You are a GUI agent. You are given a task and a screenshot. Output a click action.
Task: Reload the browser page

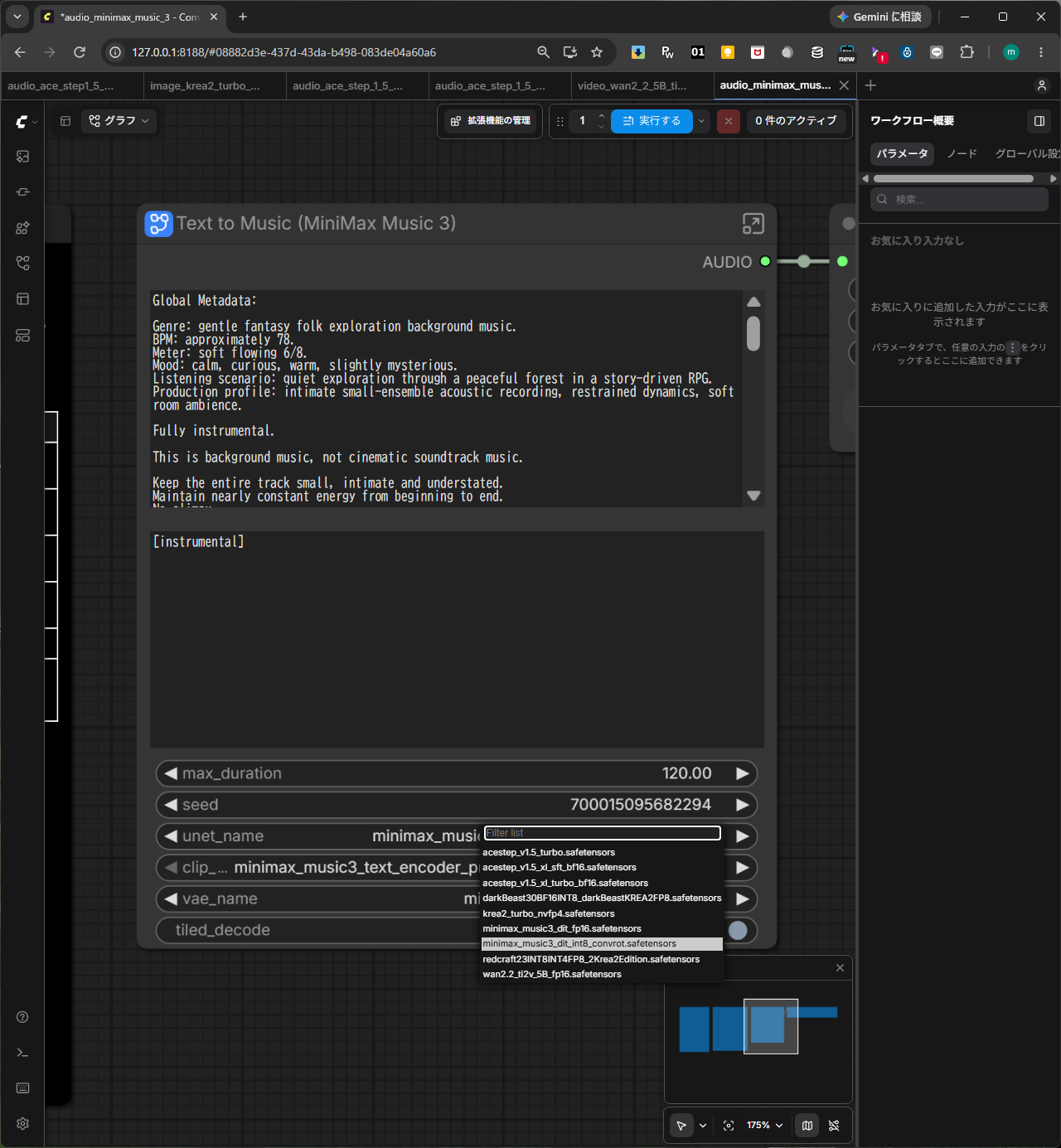click(x=80, y=52)
